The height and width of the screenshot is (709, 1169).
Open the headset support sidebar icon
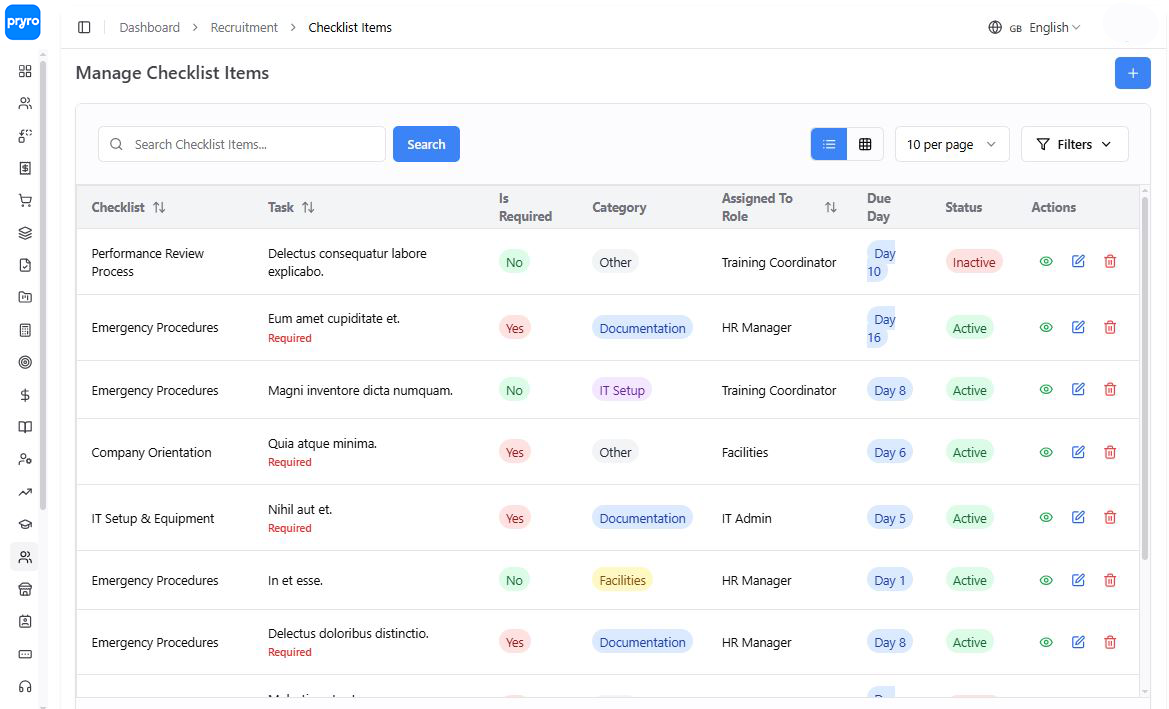[25, 686]
